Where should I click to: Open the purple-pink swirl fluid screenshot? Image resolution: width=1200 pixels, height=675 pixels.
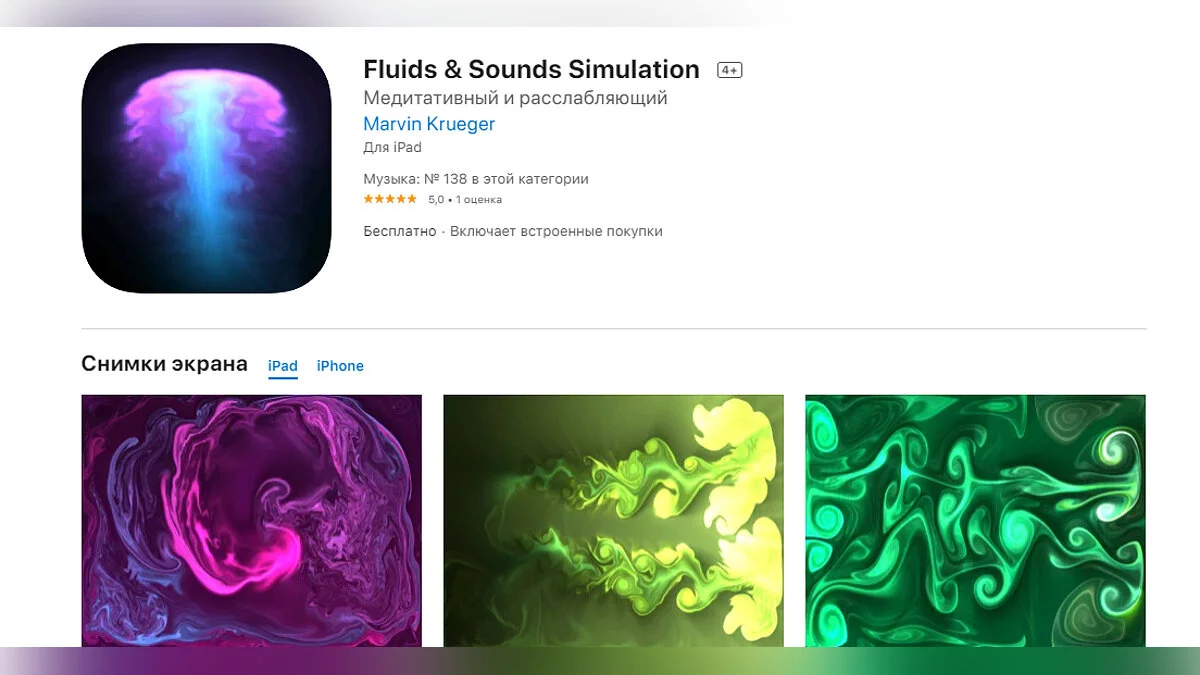251,520
